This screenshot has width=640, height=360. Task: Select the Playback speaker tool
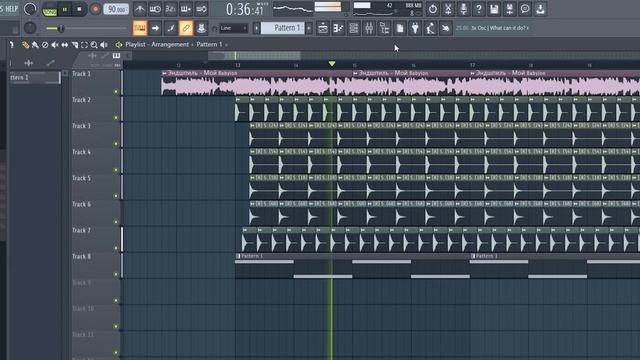tap(104, 44)
